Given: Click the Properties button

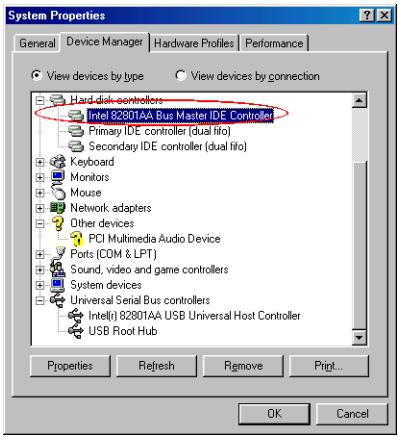Looking at the screenshot, I should coord(70,366).
